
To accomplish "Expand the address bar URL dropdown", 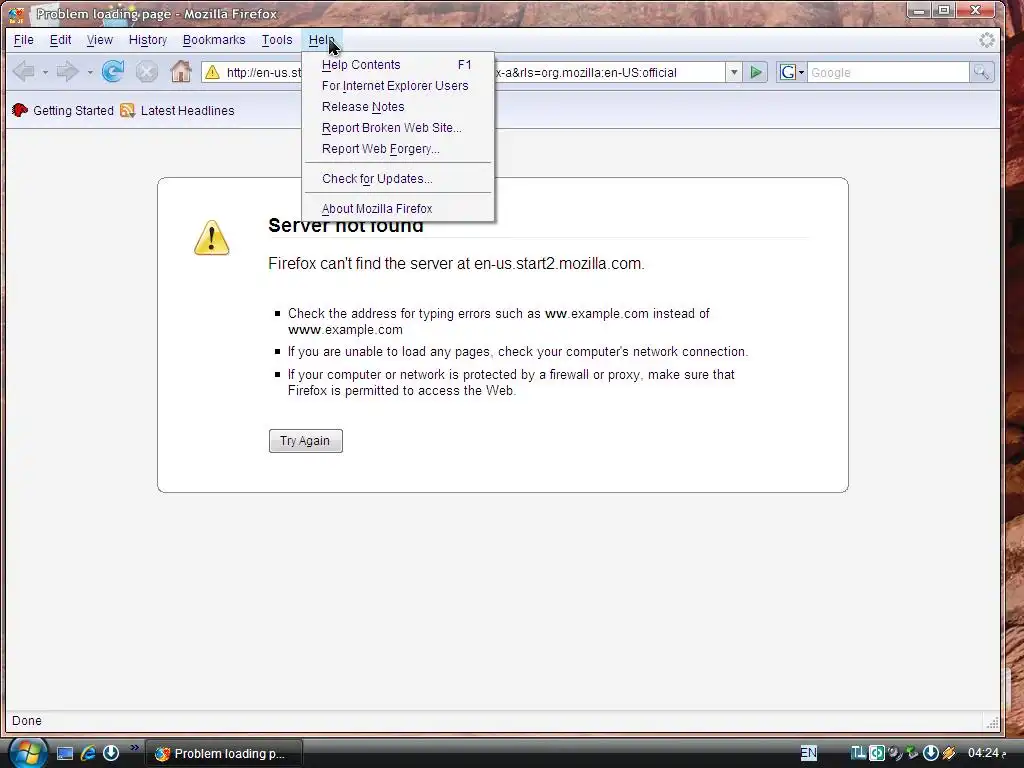I will 734,72.
